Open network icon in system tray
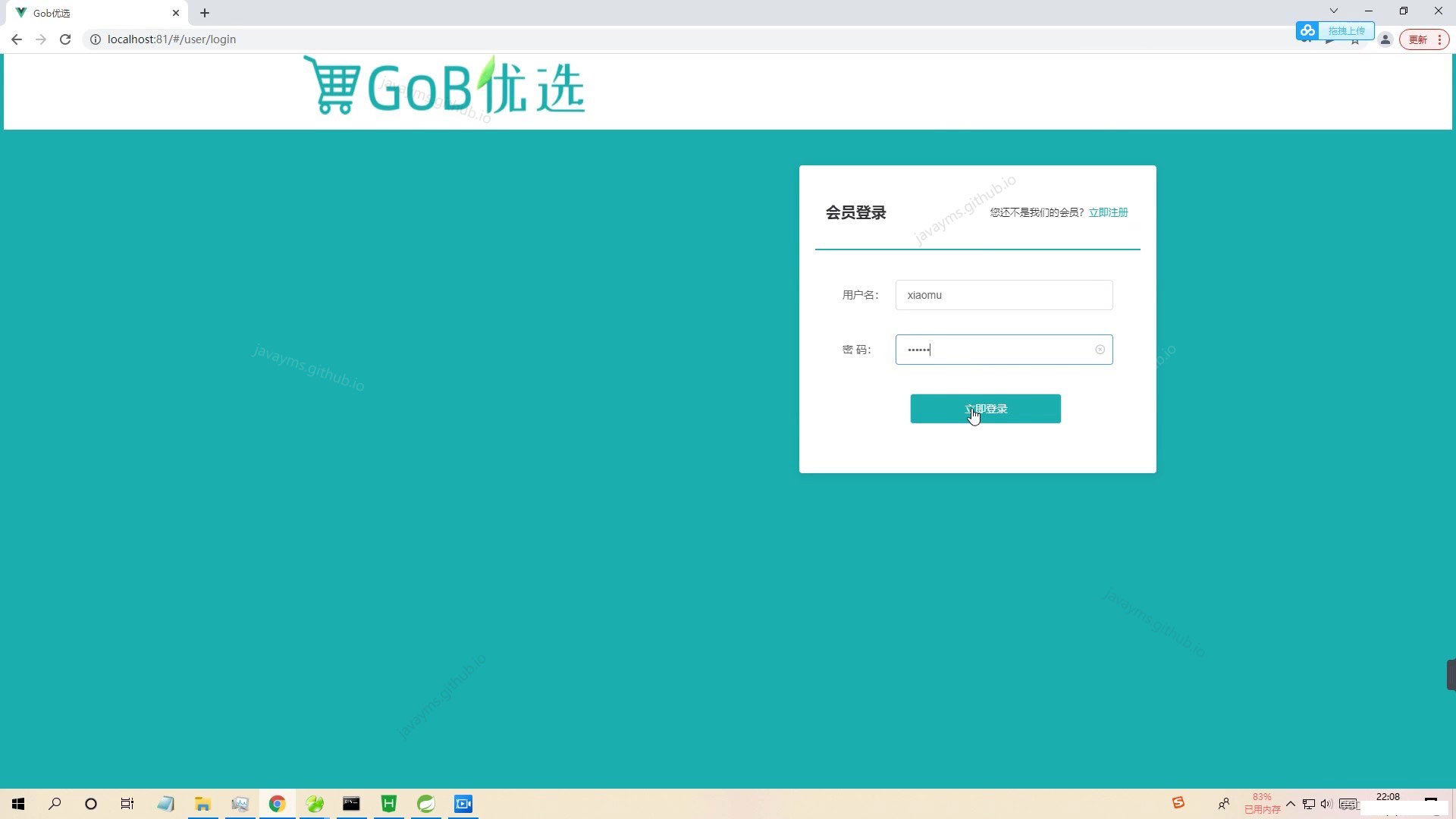This screenshot has width=1456, height=819. pyautogui.click(x=1309, y=804)
